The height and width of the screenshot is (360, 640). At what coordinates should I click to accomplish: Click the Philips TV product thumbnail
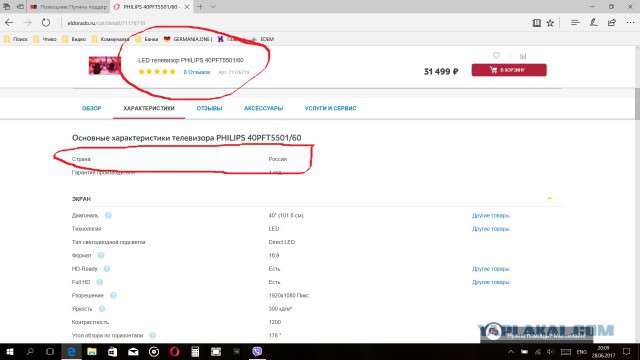[x=105, y=65]
